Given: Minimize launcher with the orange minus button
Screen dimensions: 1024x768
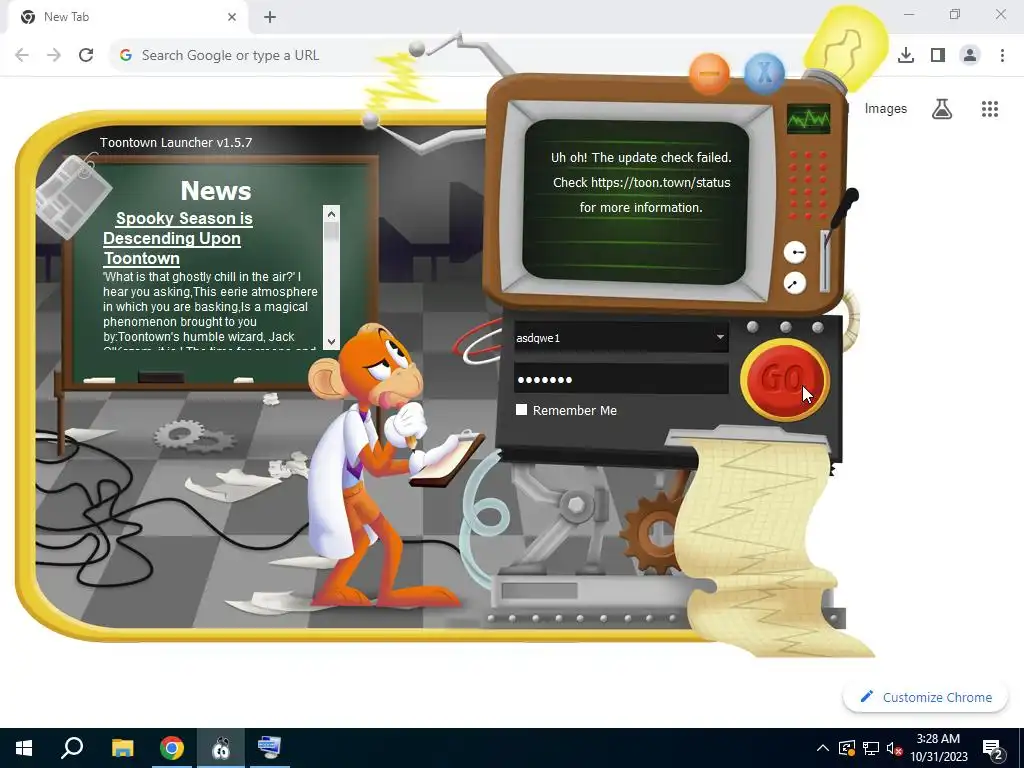Looking at the screenshot, I should click(x=709, y=74).
